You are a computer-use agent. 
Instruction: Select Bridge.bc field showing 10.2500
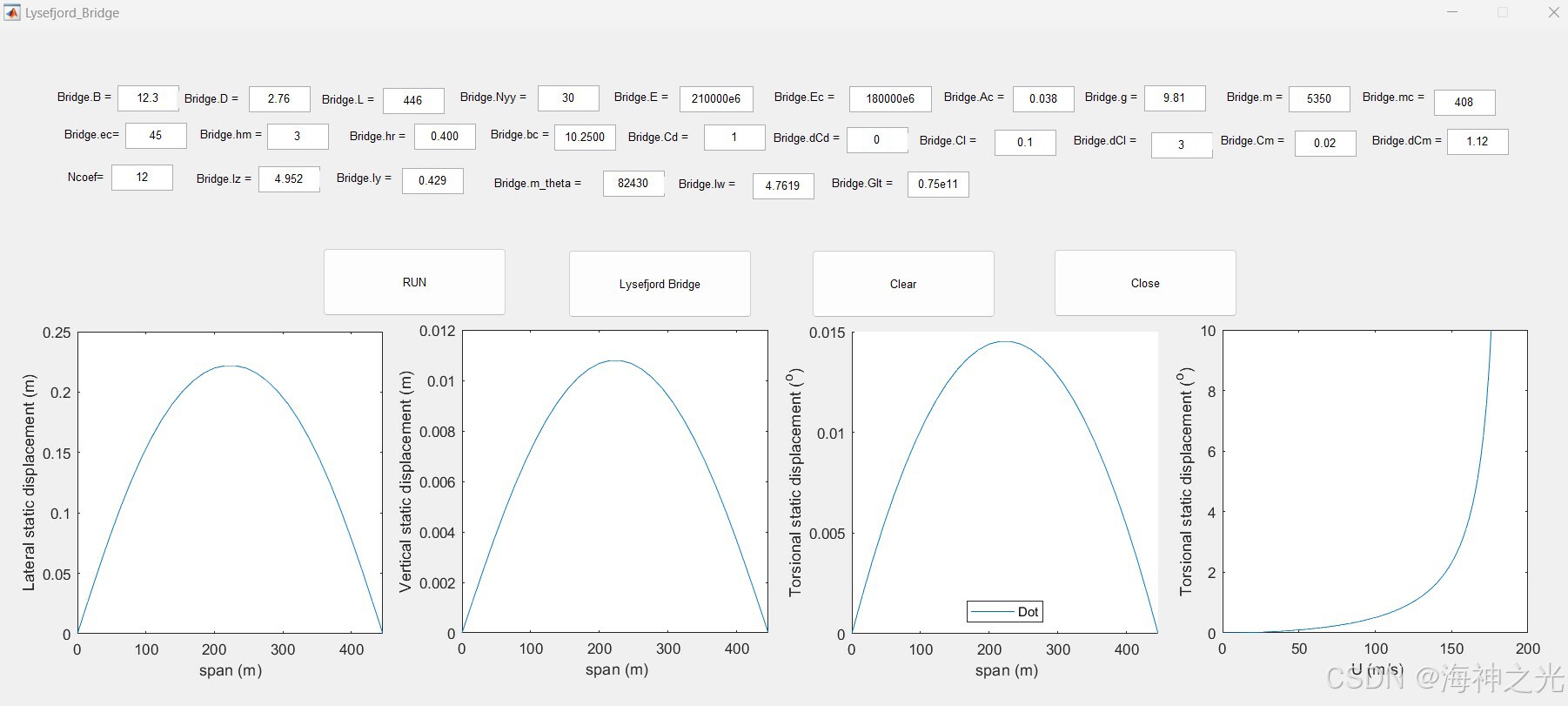click(585, 137)
